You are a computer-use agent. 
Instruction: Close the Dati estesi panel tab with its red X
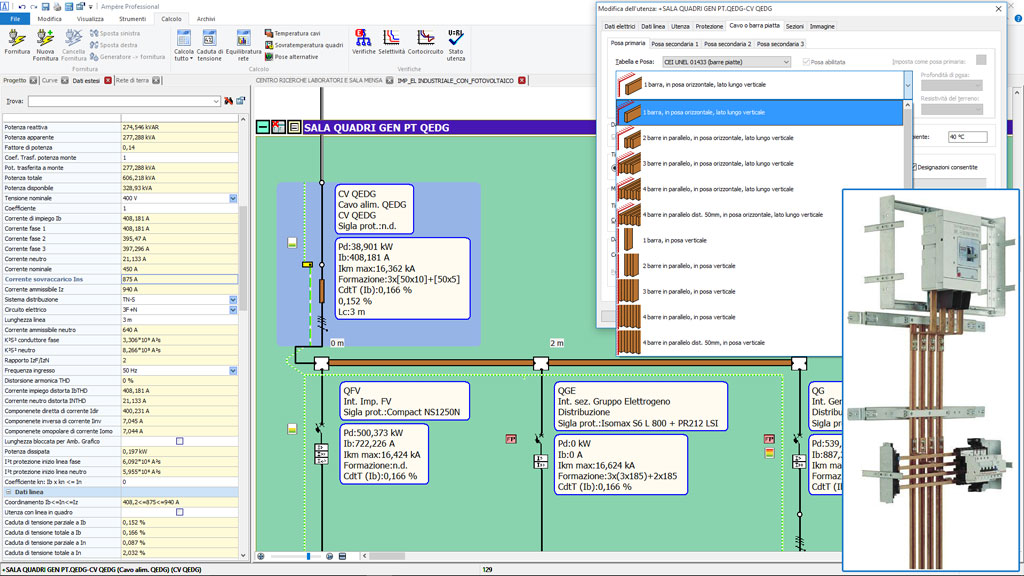click(x=108, y=80)
